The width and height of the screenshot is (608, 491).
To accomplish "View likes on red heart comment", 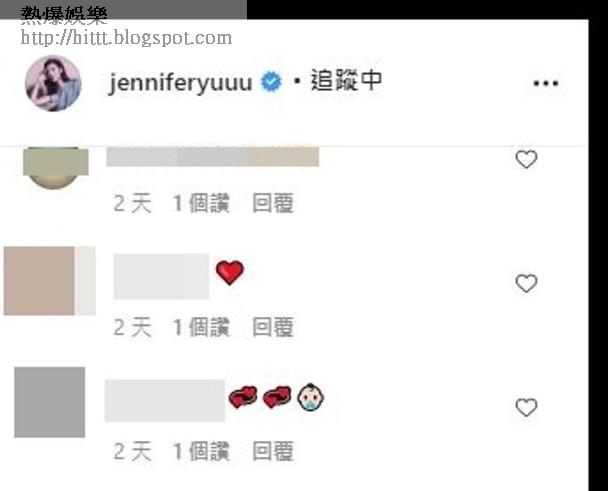I will point(201,327).
